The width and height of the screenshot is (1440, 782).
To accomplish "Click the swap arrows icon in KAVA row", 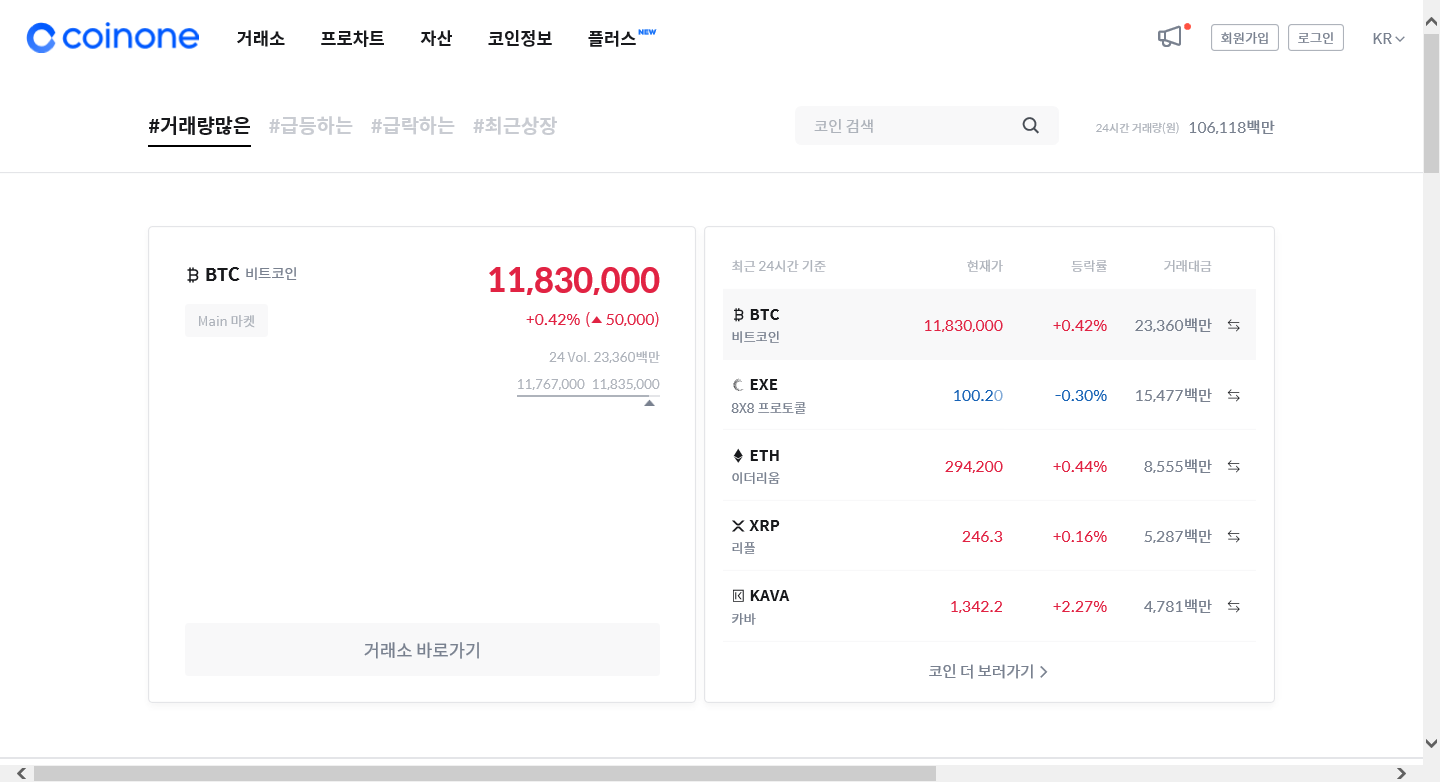I will [1234, 606].
